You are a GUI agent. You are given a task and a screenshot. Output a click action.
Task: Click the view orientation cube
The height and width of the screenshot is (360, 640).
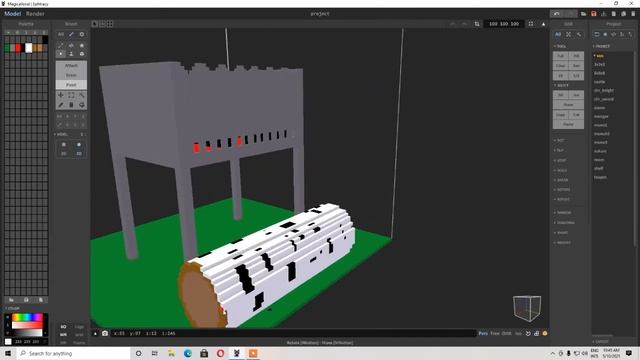(x=527, y=308)
